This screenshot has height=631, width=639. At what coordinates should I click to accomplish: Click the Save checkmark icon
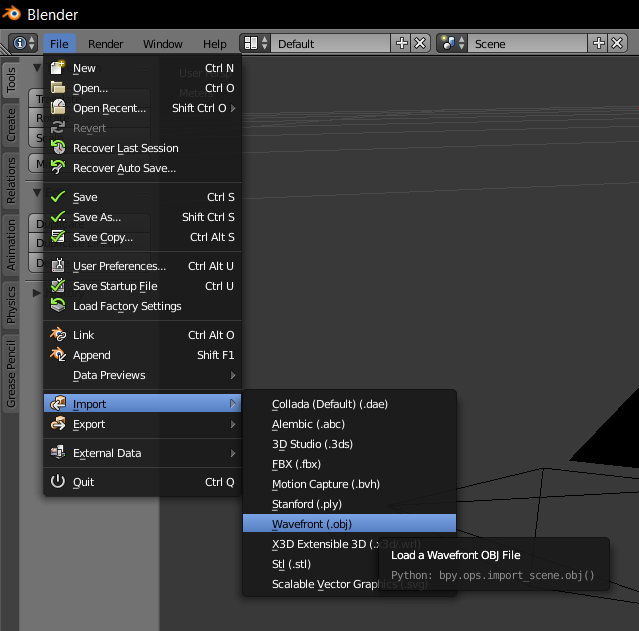pyautogui.click(x=57, y=197)
